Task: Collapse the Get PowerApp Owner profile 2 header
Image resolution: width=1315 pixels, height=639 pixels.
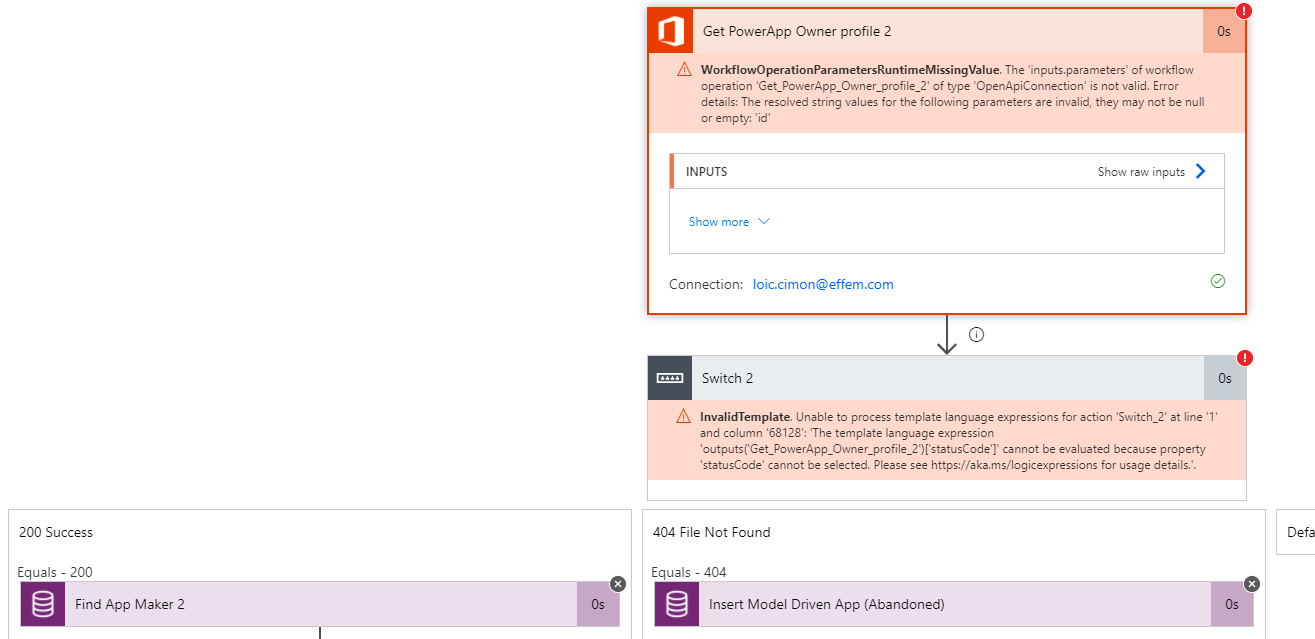Action: pos(947,31)
